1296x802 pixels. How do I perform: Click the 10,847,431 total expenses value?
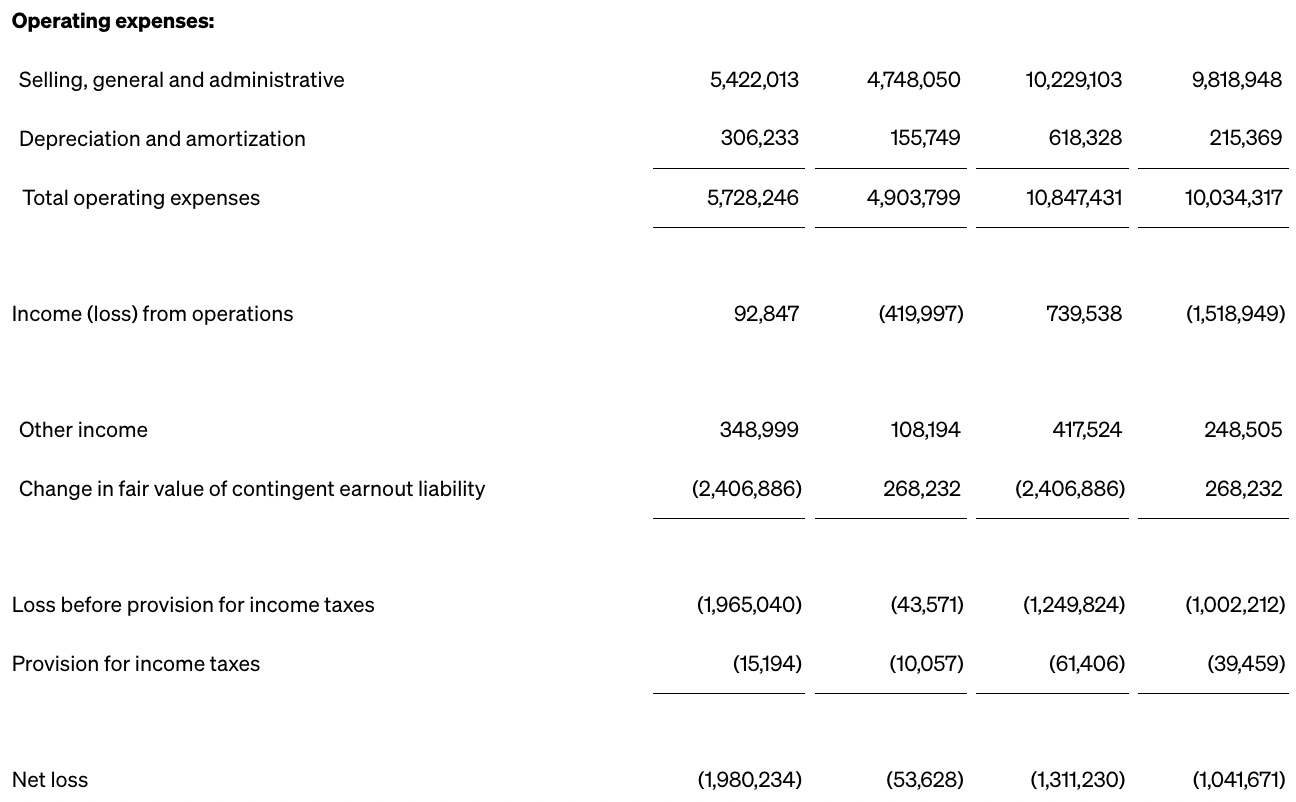point(1074,198)
